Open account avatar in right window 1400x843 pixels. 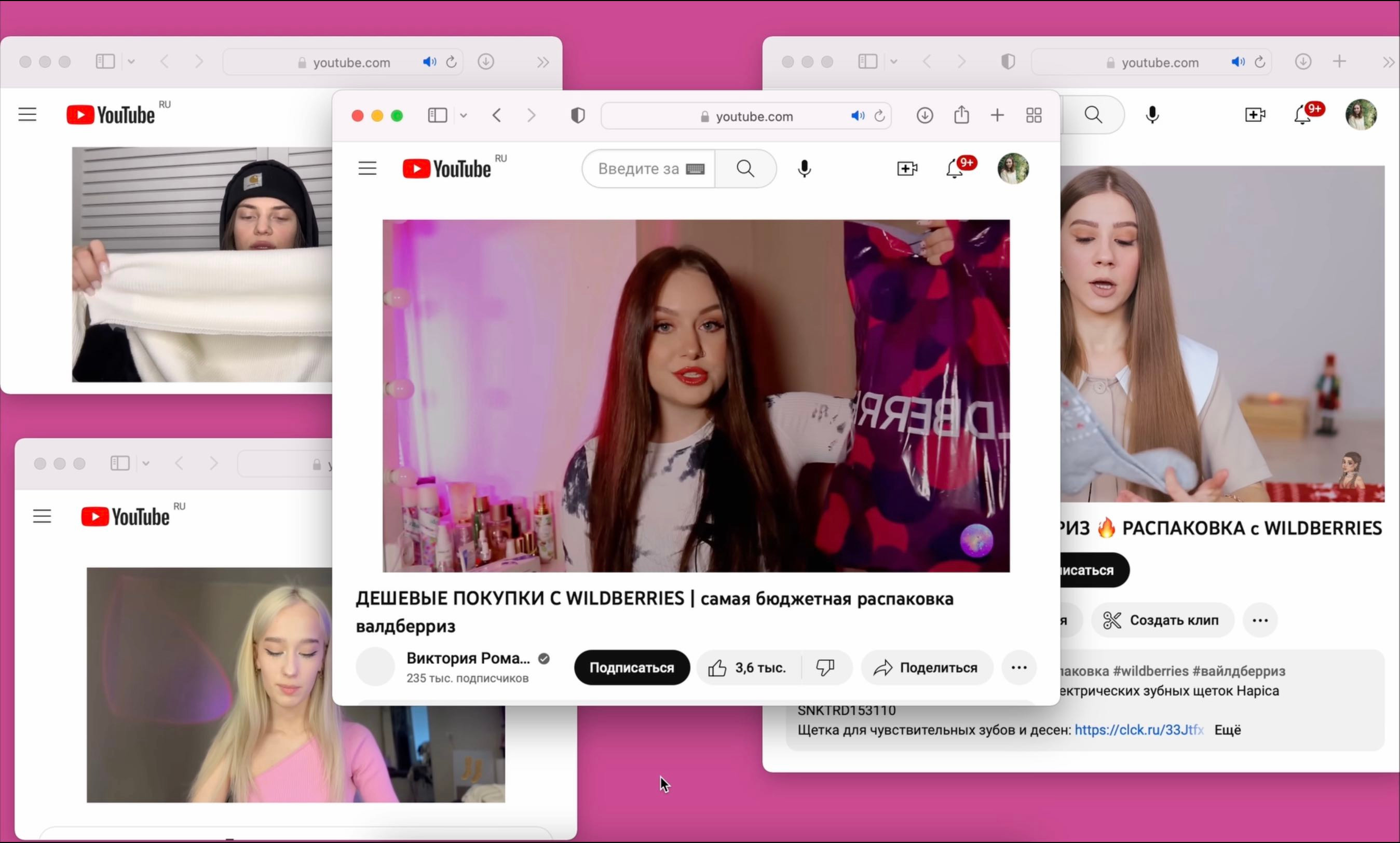tap(1362, 115)
